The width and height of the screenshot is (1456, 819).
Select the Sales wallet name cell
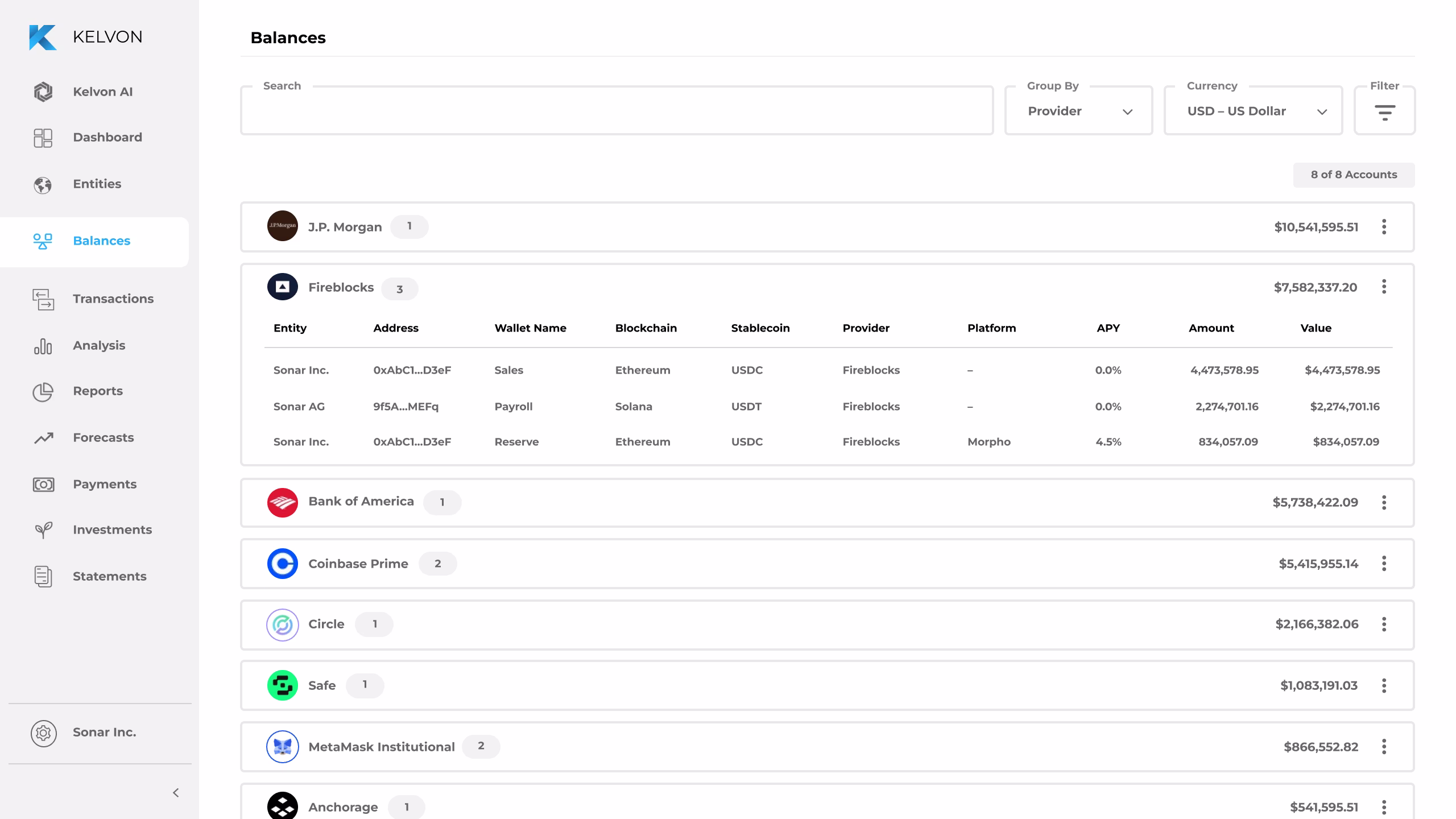(509, 370)
